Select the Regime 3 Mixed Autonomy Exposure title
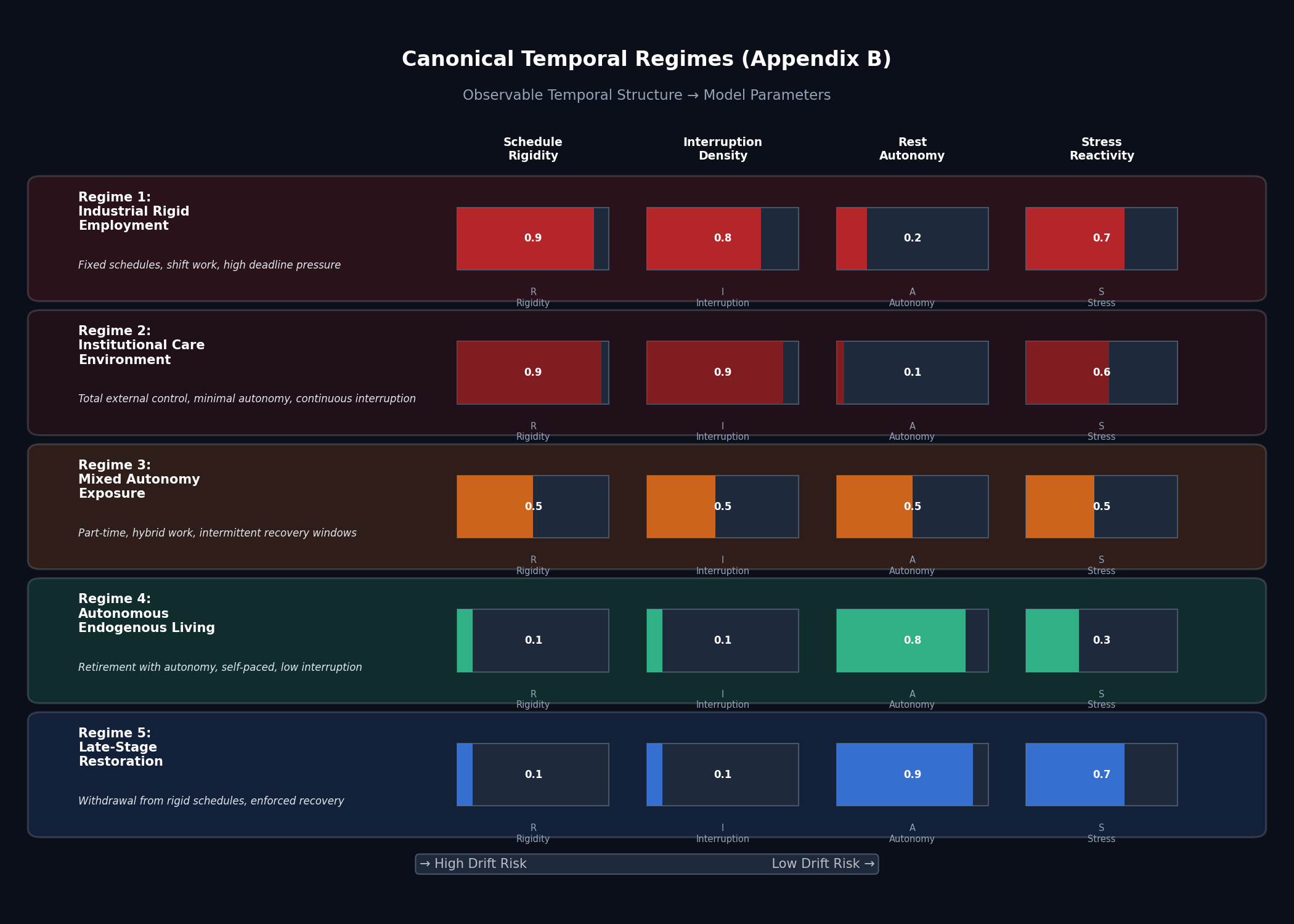 [x=139, y=479]
